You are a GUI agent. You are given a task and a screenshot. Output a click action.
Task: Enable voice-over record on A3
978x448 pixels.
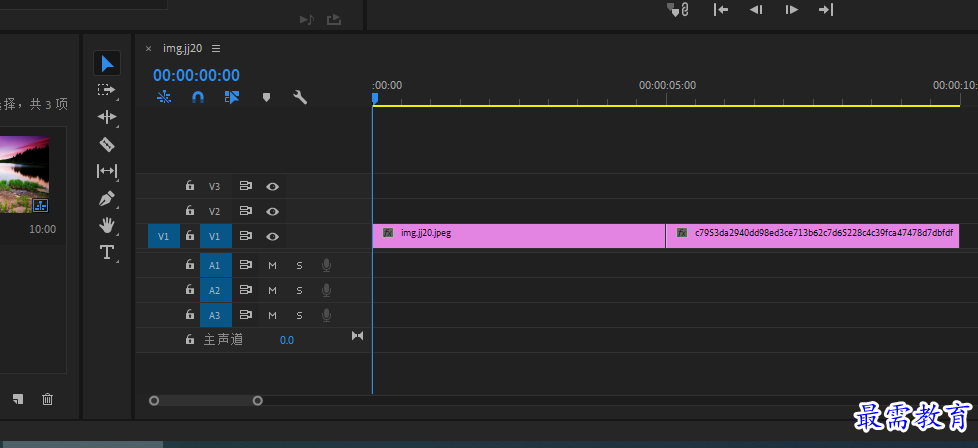[x=326, y=316]
